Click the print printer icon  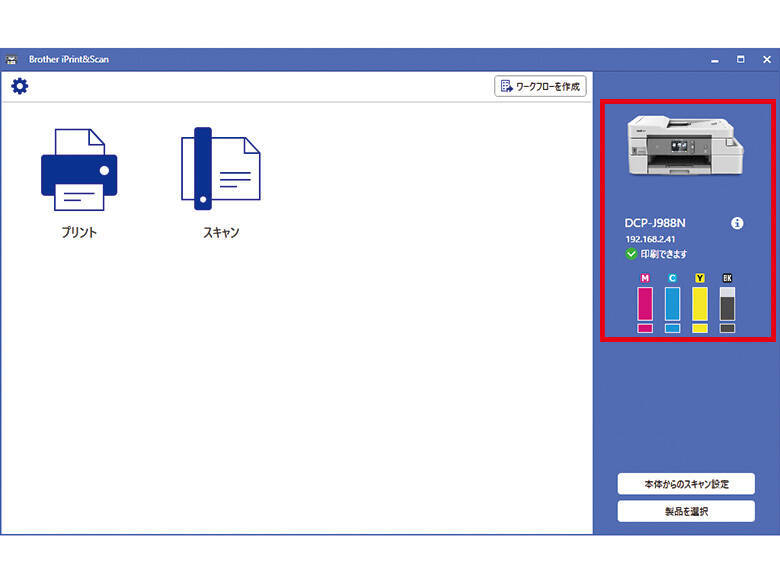[x=79, y=170]
